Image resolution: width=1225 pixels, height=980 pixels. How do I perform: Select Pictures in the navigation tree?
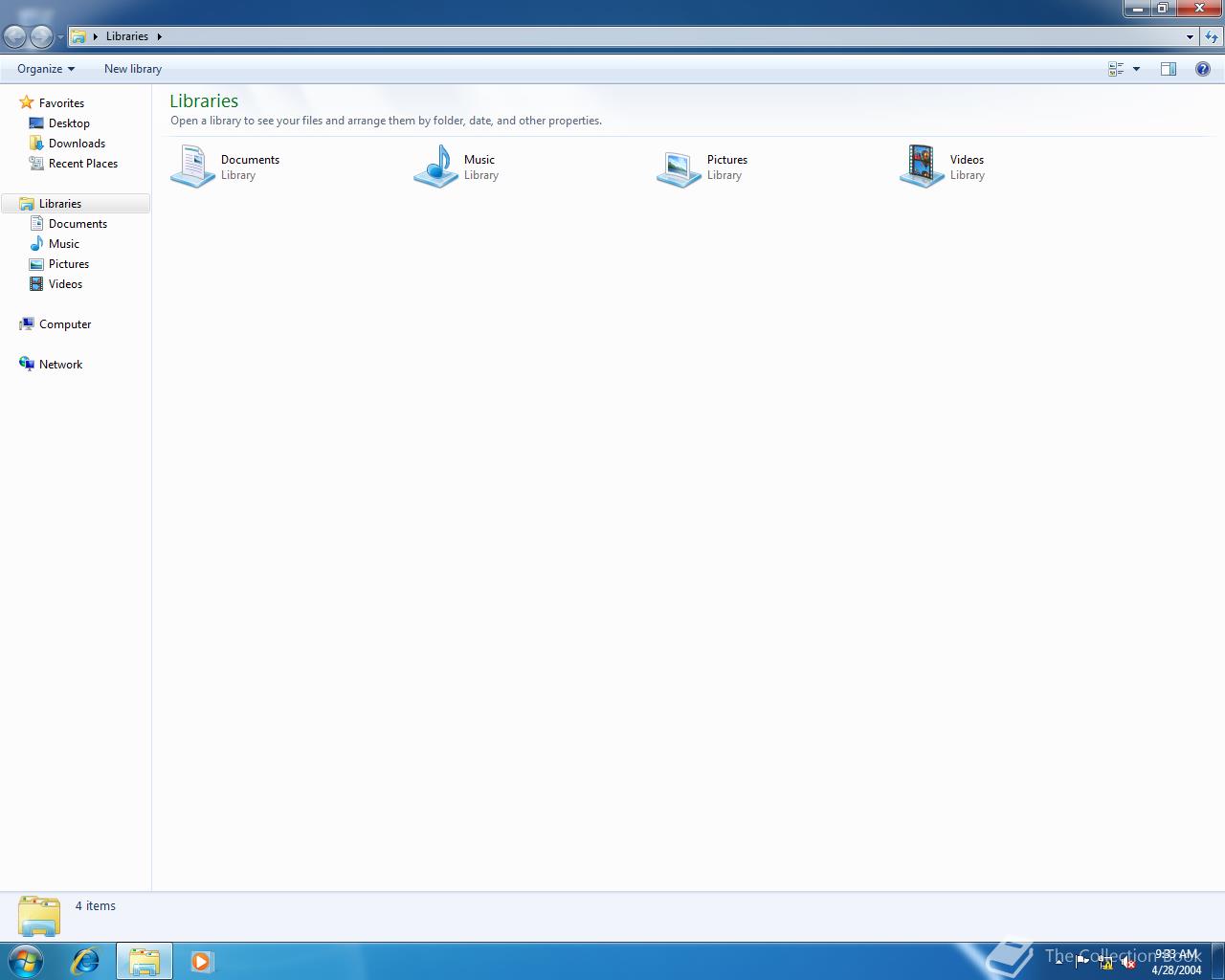click(69, 264)
